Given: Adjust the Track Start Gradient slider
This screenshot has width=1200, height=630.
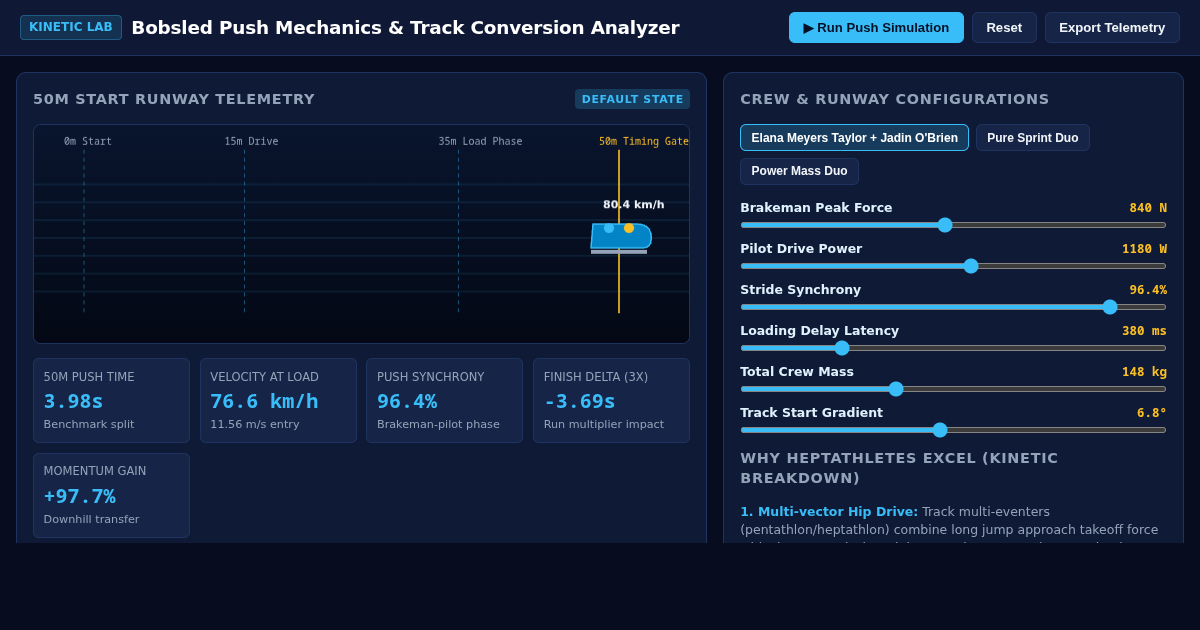Looking at the screenshot, I should click(953, 430).
